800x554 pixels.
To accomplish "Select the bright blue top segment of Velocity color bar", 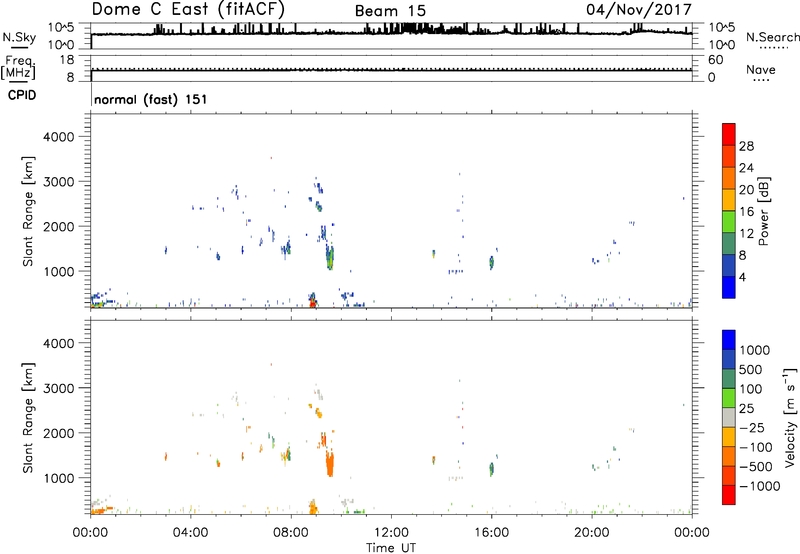I will click(729, 340).
